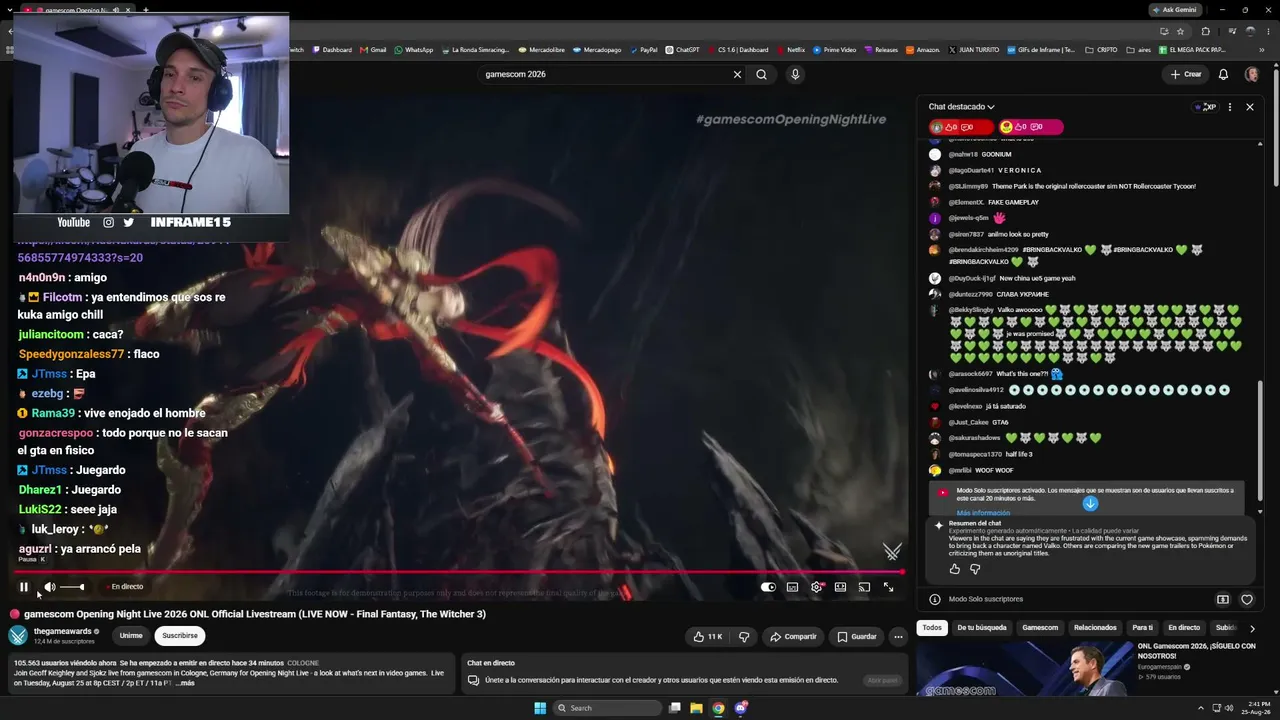Open the Gmail bookmark
The image size is (1280, 720).
373,49
